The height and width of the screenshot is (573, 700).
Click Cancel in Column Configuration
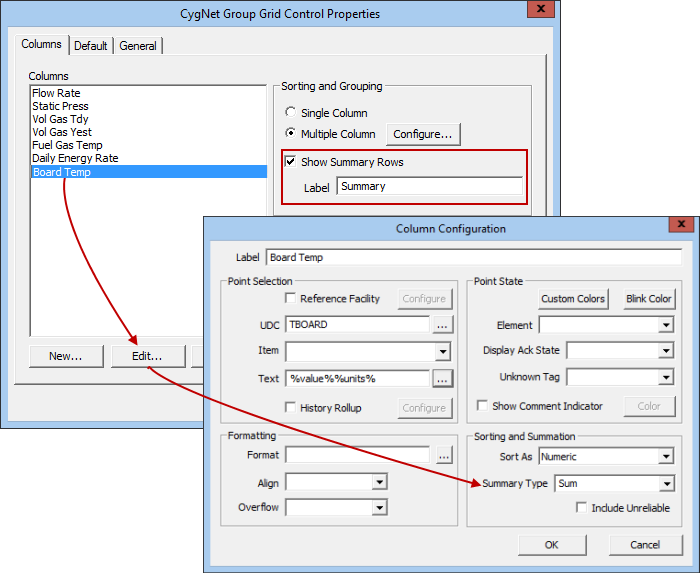tap(645, 545)
